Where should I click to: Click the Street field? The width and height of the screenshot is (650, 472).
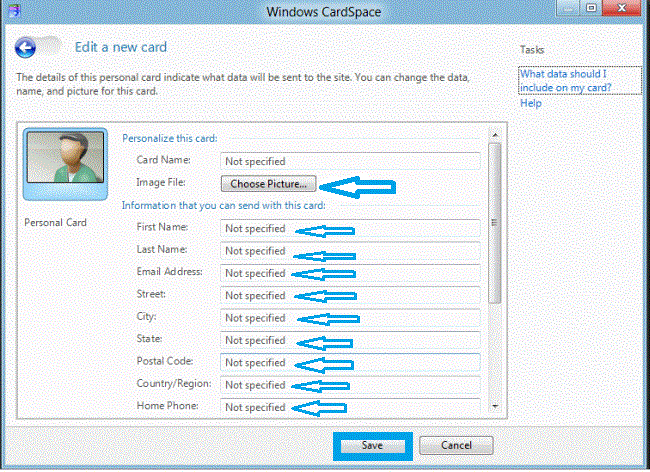click(x=350, y=295)
